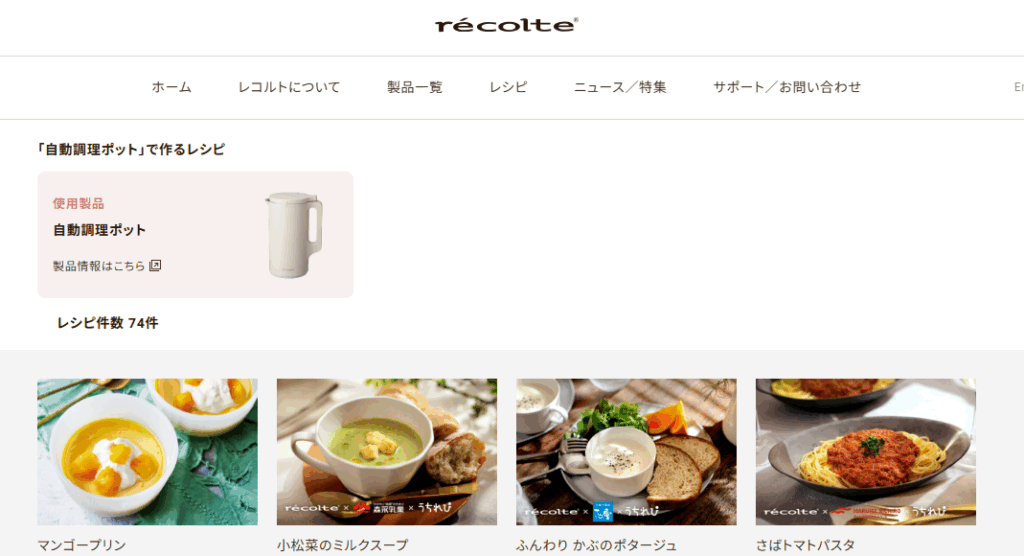Open the レコルトについて menu item

[289, 87]
